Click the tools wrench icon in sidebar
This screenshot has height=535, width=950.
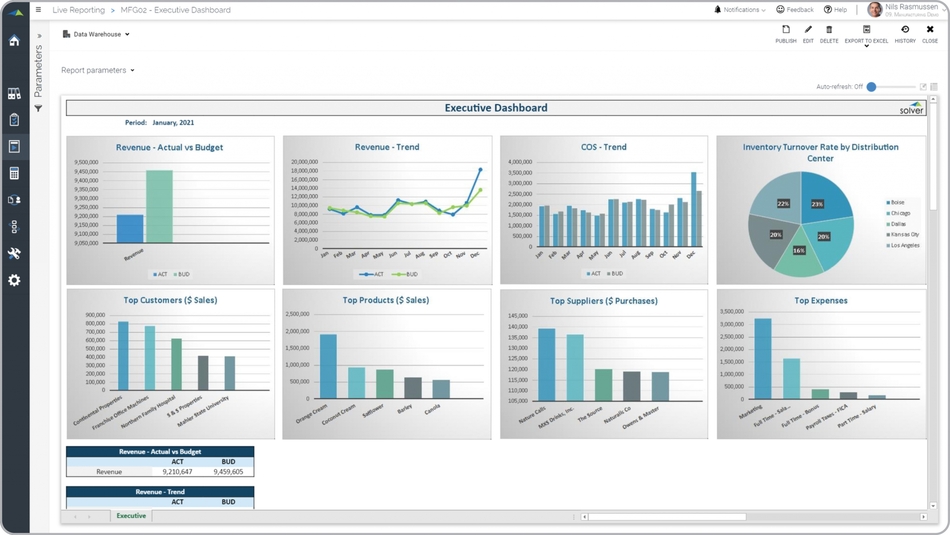click(14, 254)
